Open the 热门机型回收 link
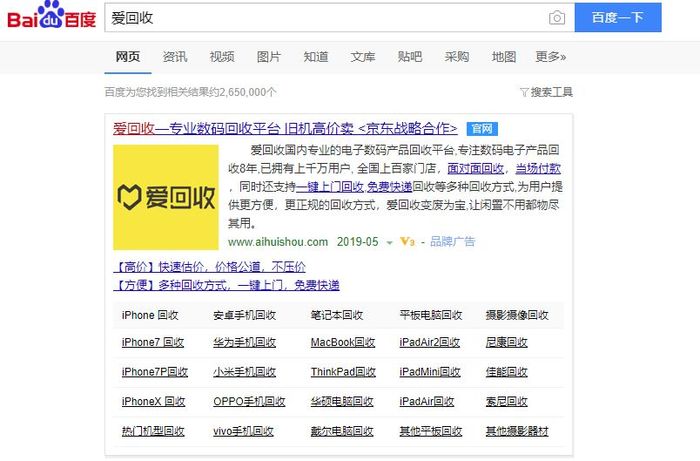 pyautogui.click(x=153, y=431)
